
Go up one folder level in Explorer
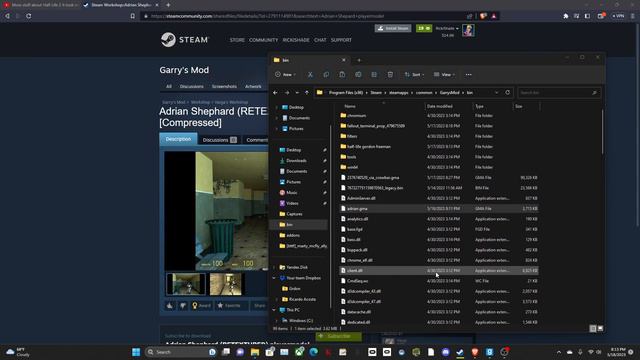[307, 93]
